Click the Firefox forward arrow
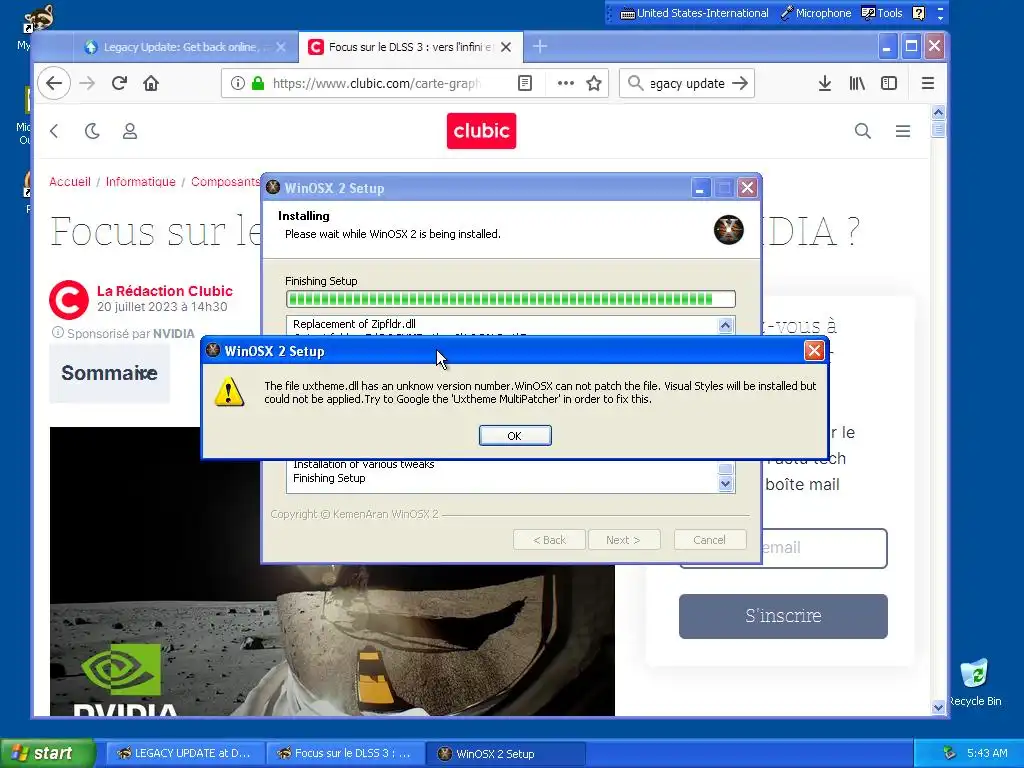Image resolution: width=1024 pixels, height=768 pixels. (x=87, y=84)
